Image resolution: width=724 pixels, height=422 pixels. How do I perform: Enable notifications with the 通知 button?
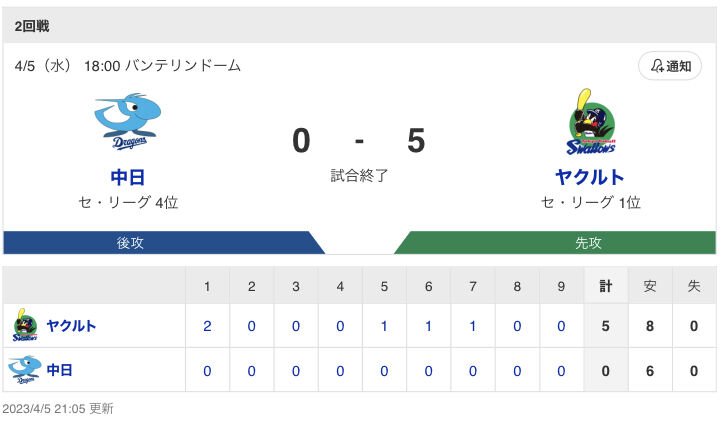point(670,66)
